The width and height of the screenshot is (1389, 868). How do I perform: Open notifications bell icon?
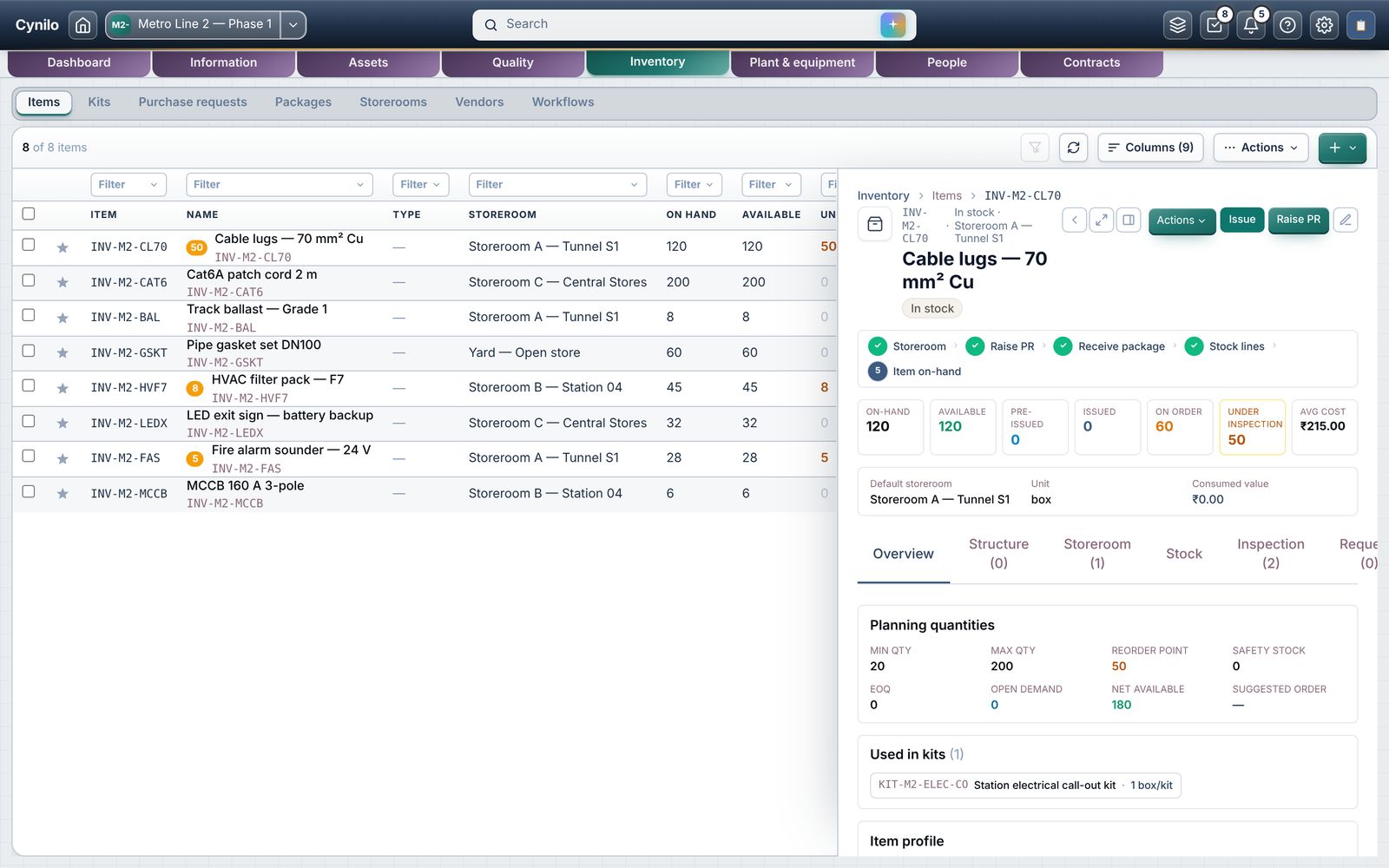(1251, 25)
